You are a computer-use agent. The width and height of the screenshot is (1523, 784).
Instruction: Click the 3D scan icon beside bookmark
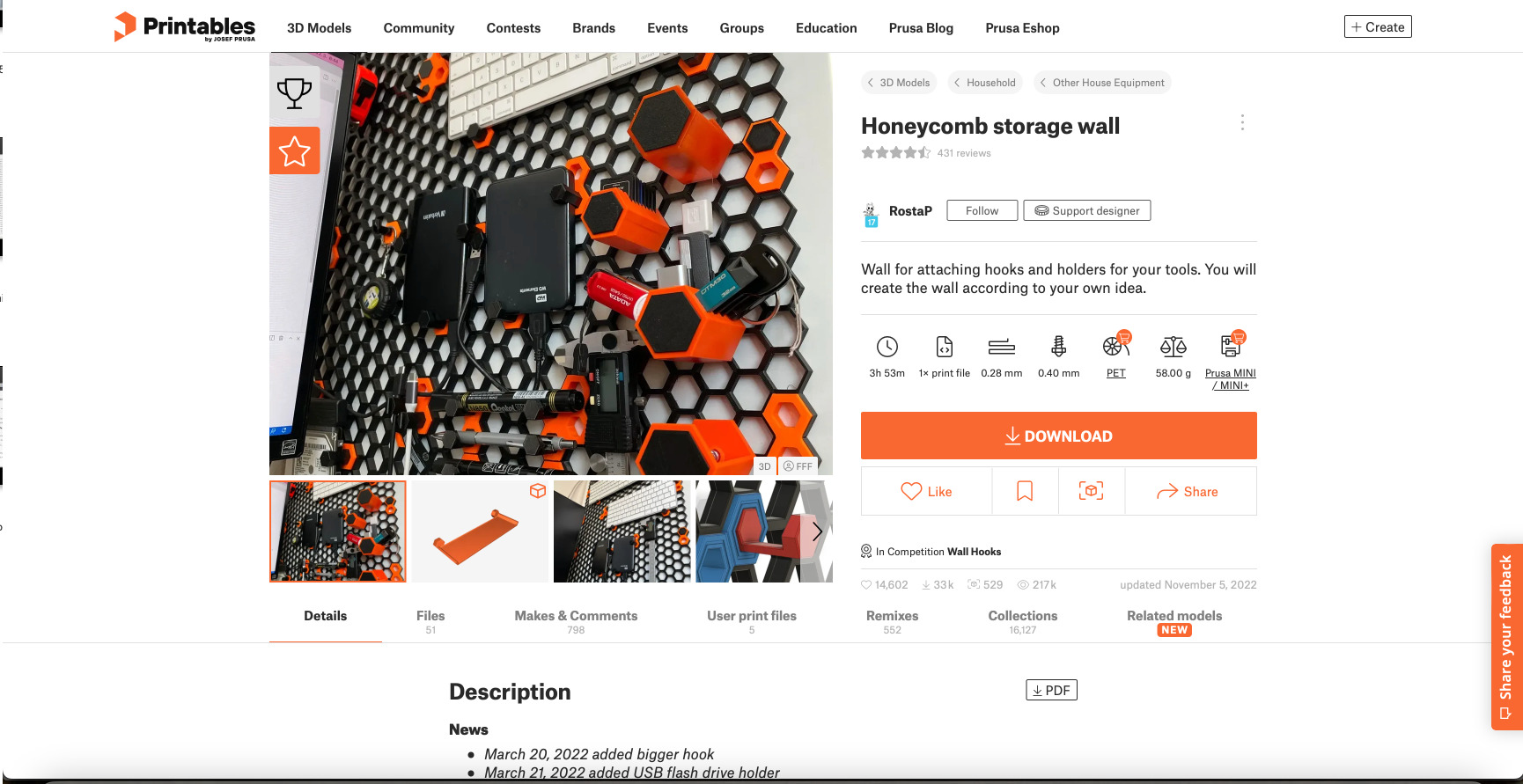click(x=1091, y=491)
